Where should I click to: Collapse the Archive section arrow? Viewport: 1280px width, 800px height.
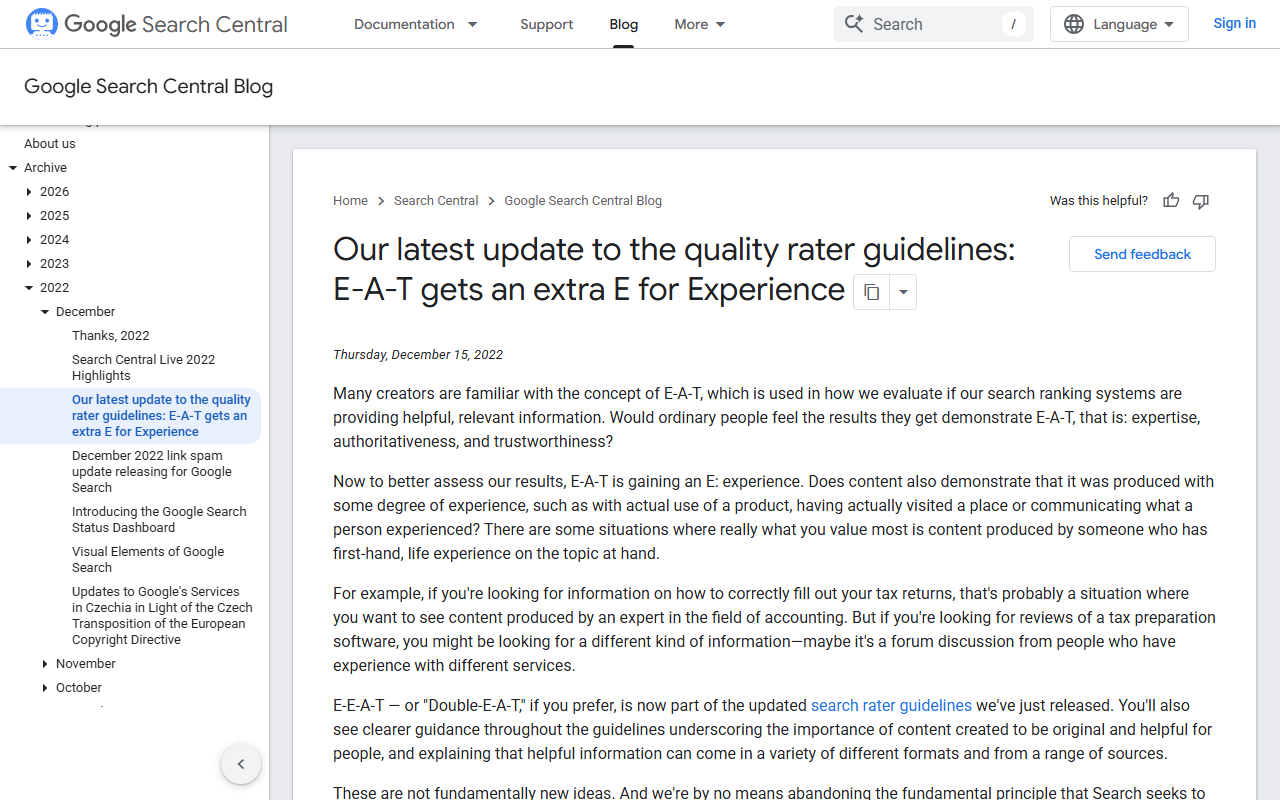(x=14, y=168)
